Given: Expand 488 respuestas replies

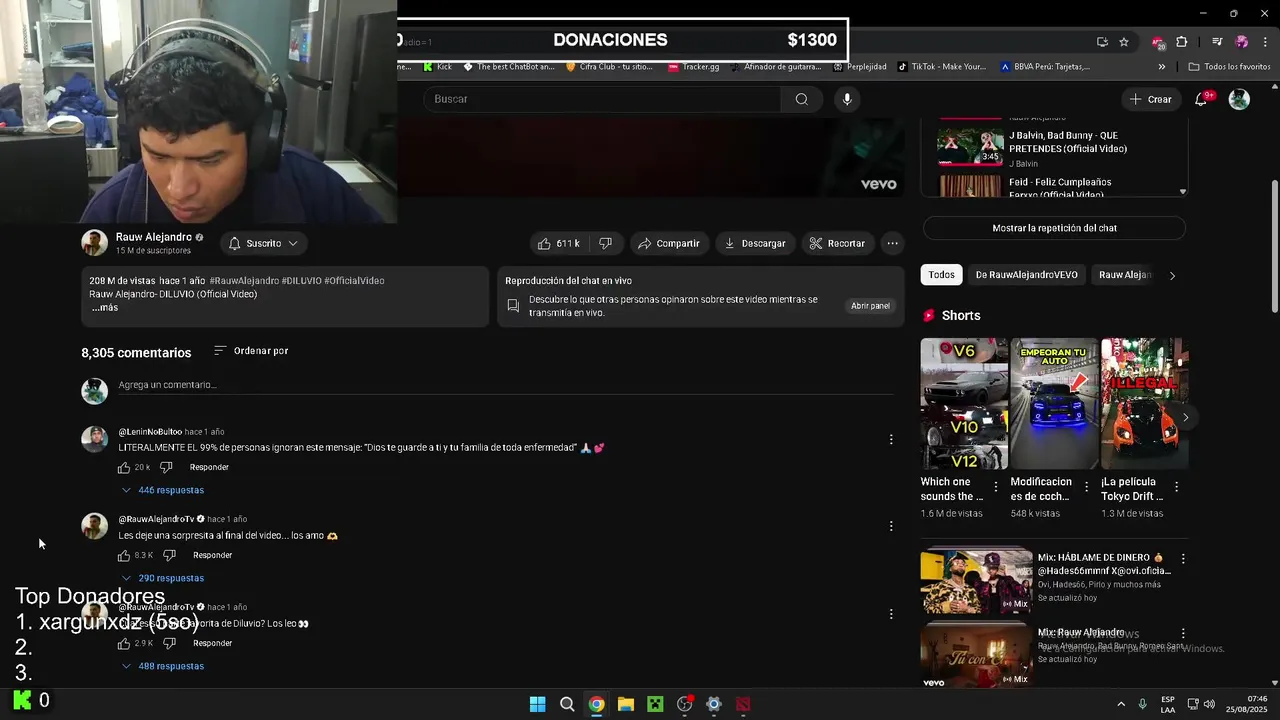Looking at the screenshot, I should [163, 666].
